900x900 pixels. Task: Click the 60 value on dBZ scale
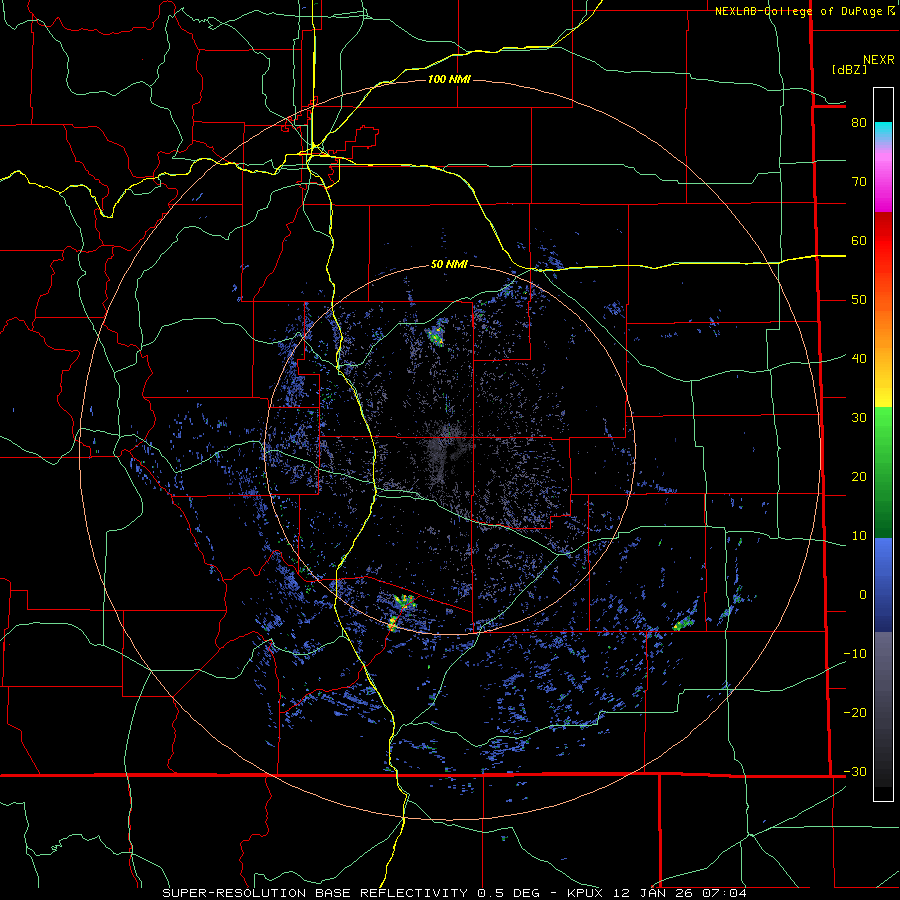tap(859, 240)
